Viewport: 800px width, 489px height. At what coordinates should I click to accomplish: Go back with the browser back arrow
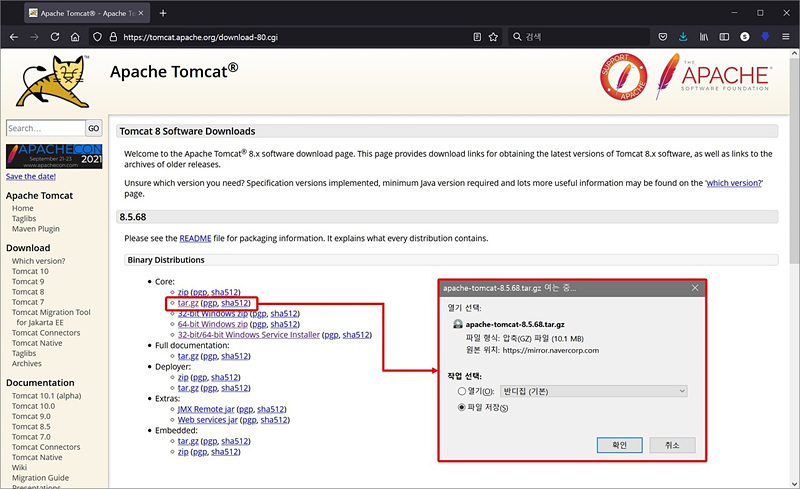pyautogui.click(x=14, y=37)
